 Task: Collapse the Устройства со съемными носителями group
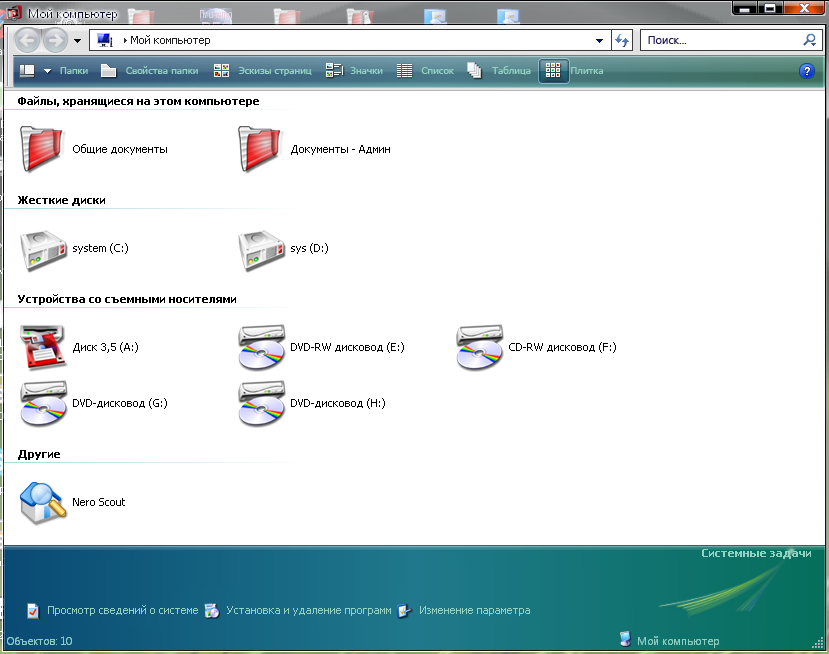coord(127,299)
